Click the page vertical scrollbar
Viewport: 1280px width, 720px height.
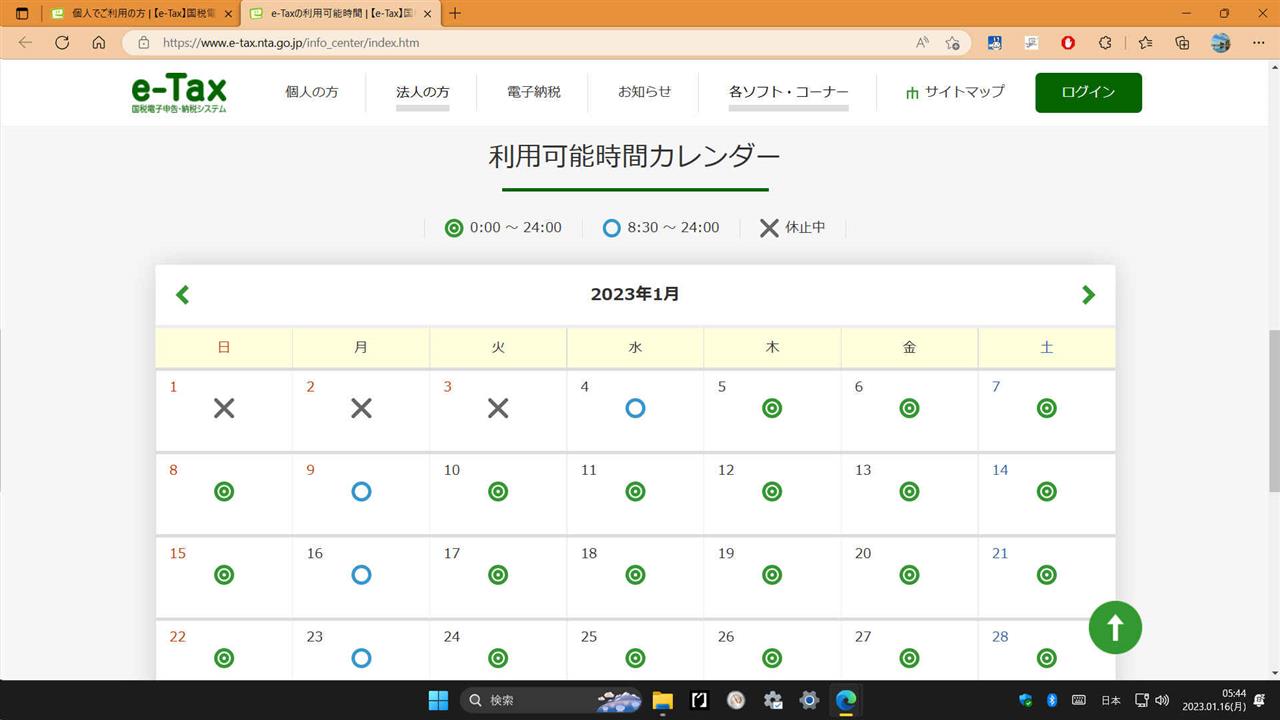(x=1273, y=409)
